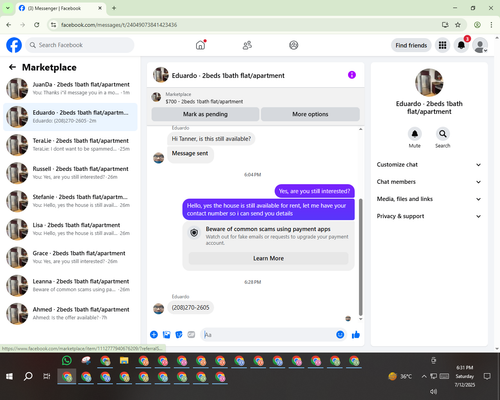Open Task View on taskbar

point(47,377)
